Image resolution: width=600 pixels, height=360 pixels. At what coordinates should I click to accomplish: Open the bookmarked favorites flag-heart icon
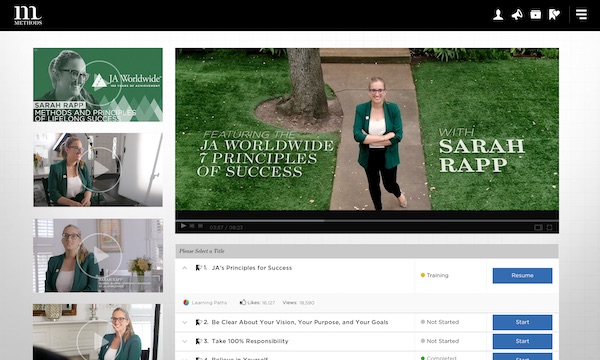click(x=554, y=15)
